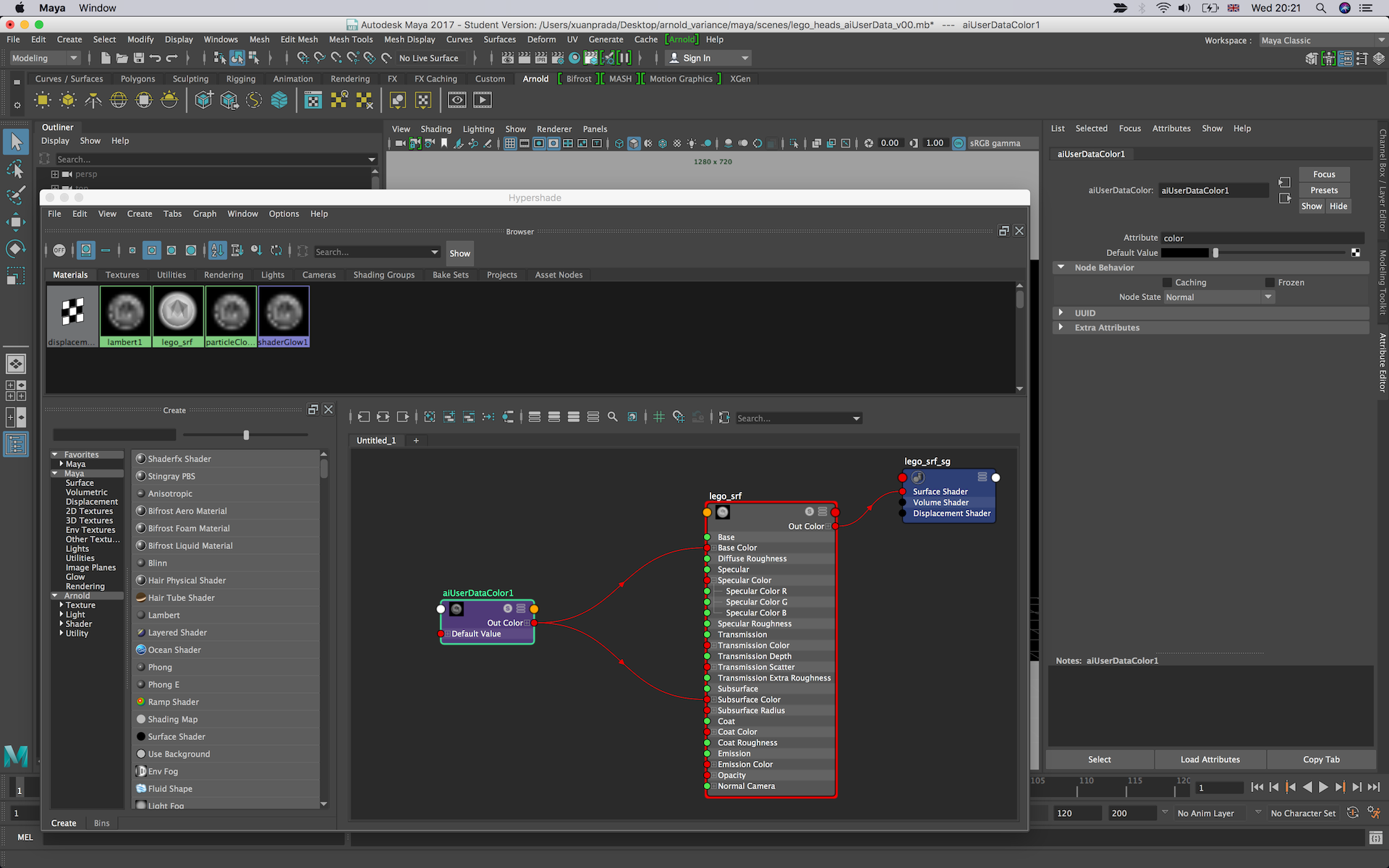Toggle the viewport resolution gate icon

click(x=539, y=143)
